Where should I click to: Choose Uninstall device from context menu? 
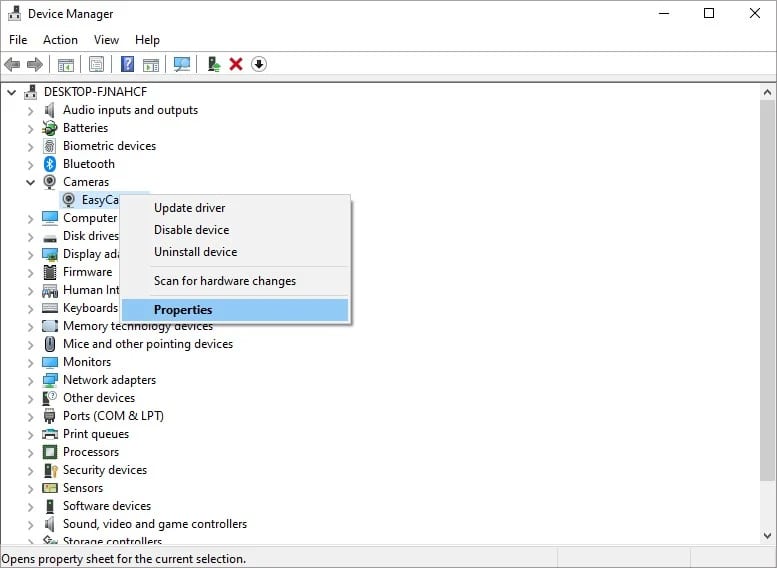(235, 252)
